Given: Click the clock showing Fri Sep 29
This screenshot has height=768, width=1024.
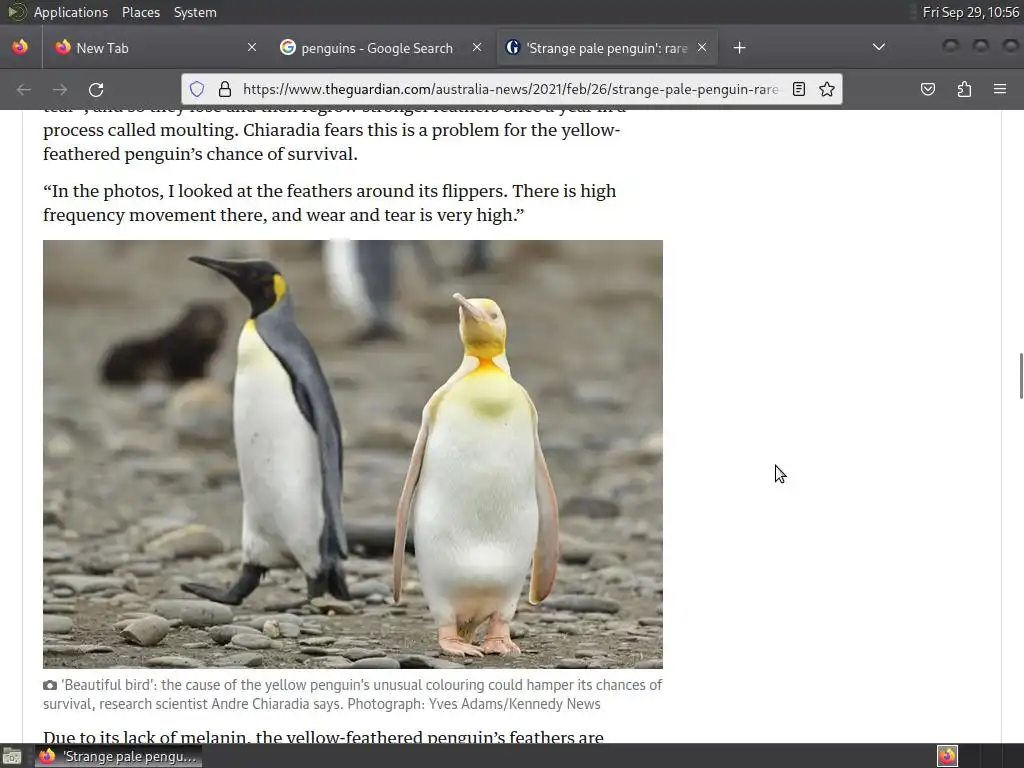Looking at the screenshot, I should click(970, 12).
